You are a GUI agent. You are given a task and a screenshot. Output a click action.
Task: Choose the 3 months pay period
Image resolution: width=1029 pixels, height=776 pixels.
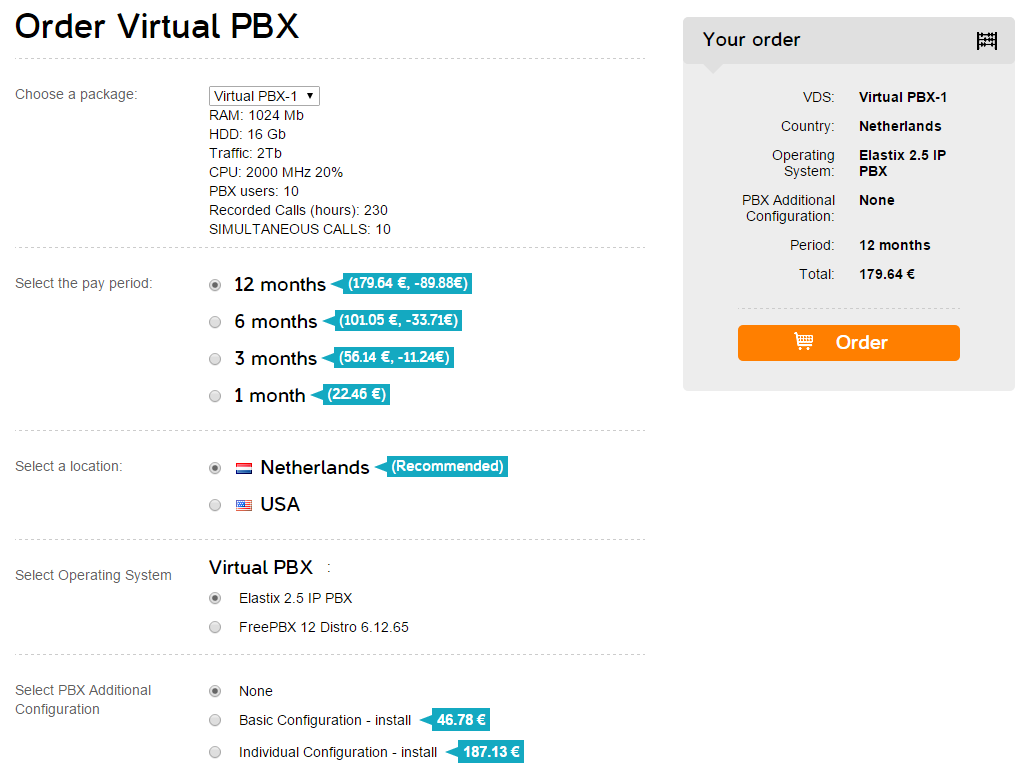pos(215,359)
